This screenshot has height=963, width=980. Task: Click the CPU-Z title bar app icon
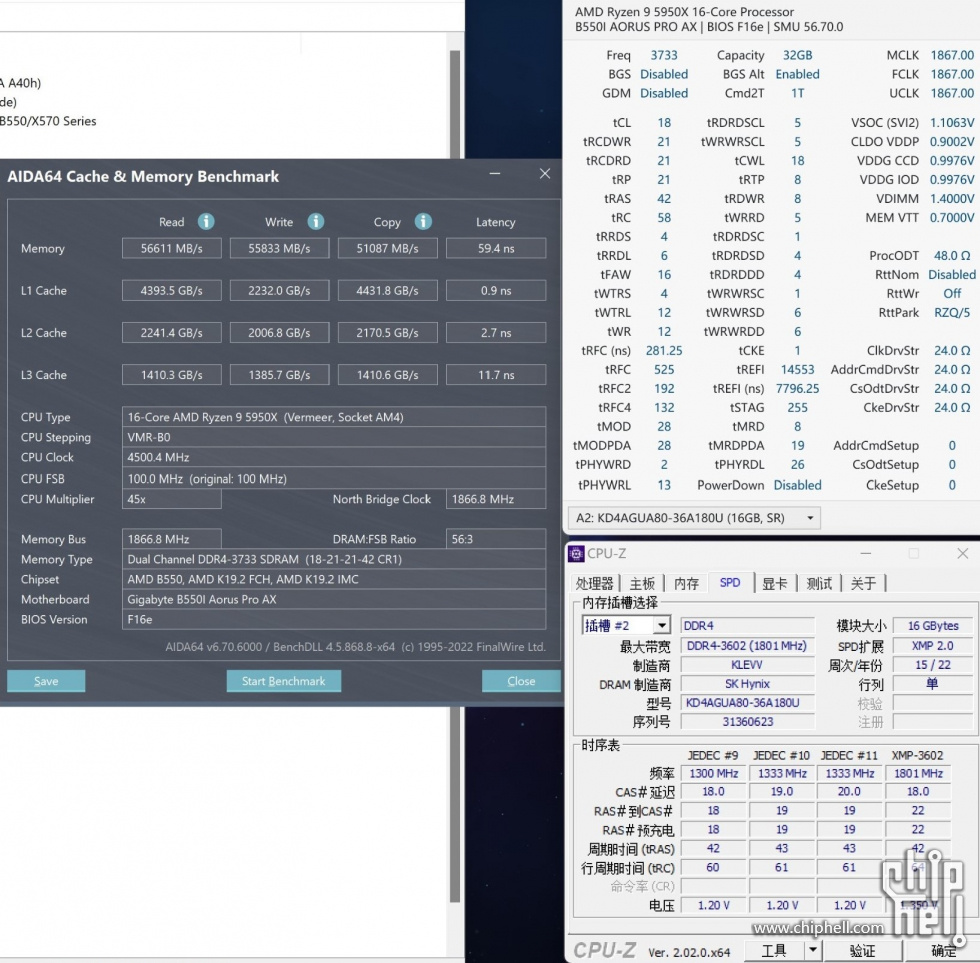pos(576,554)
